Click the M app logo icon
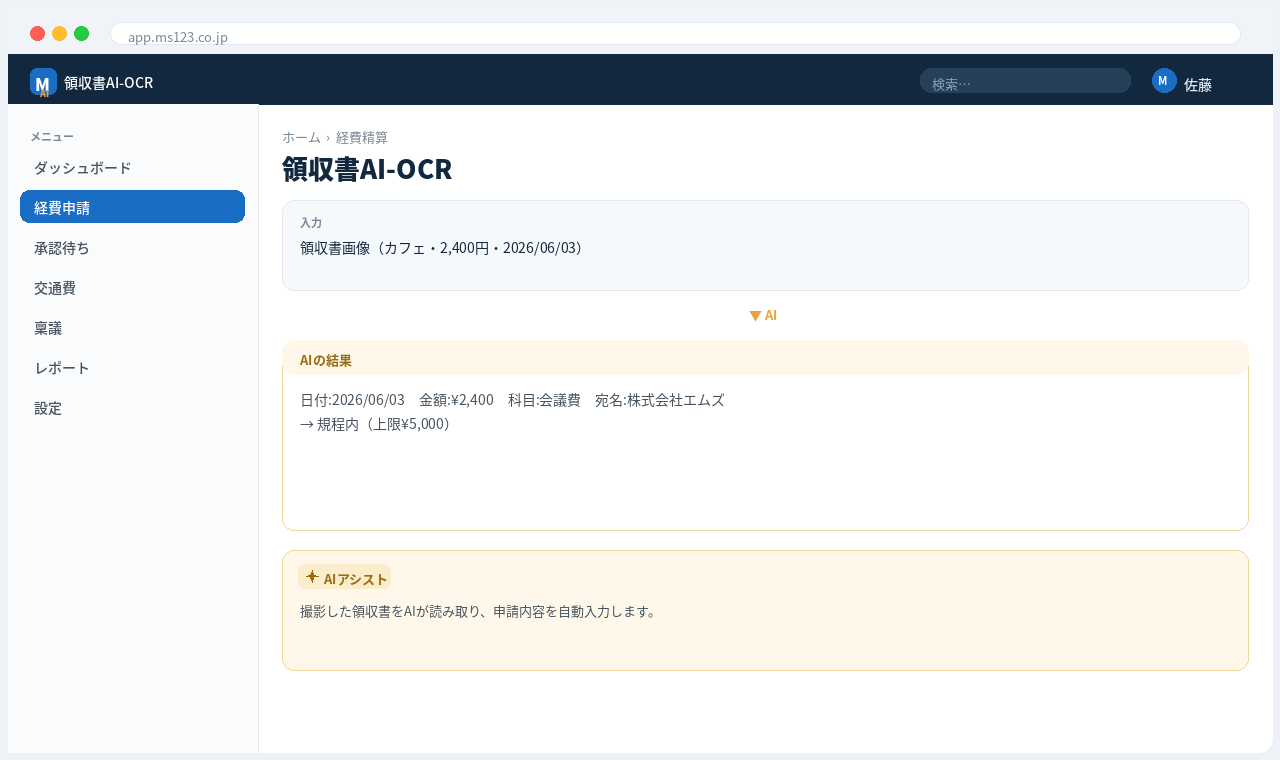This screenshot has height=760, width=1280. [x=43, y=82]
